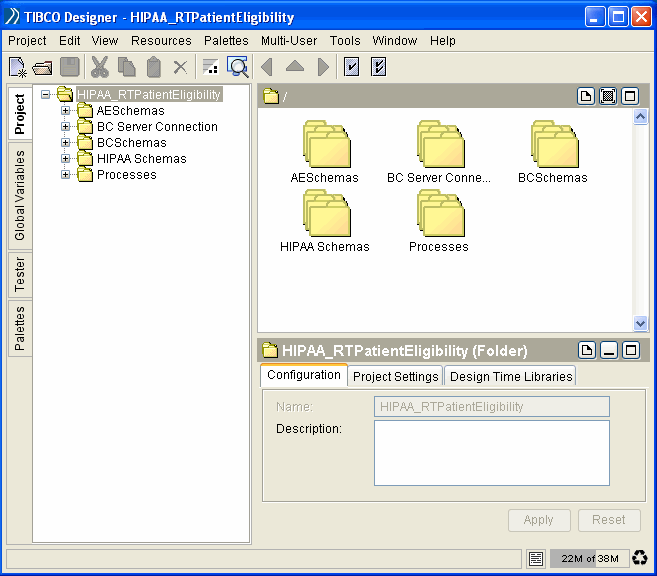Click the status bar message log icon
Image resolution: width=657 pixels, height=576 pixels.
(536, 558)
